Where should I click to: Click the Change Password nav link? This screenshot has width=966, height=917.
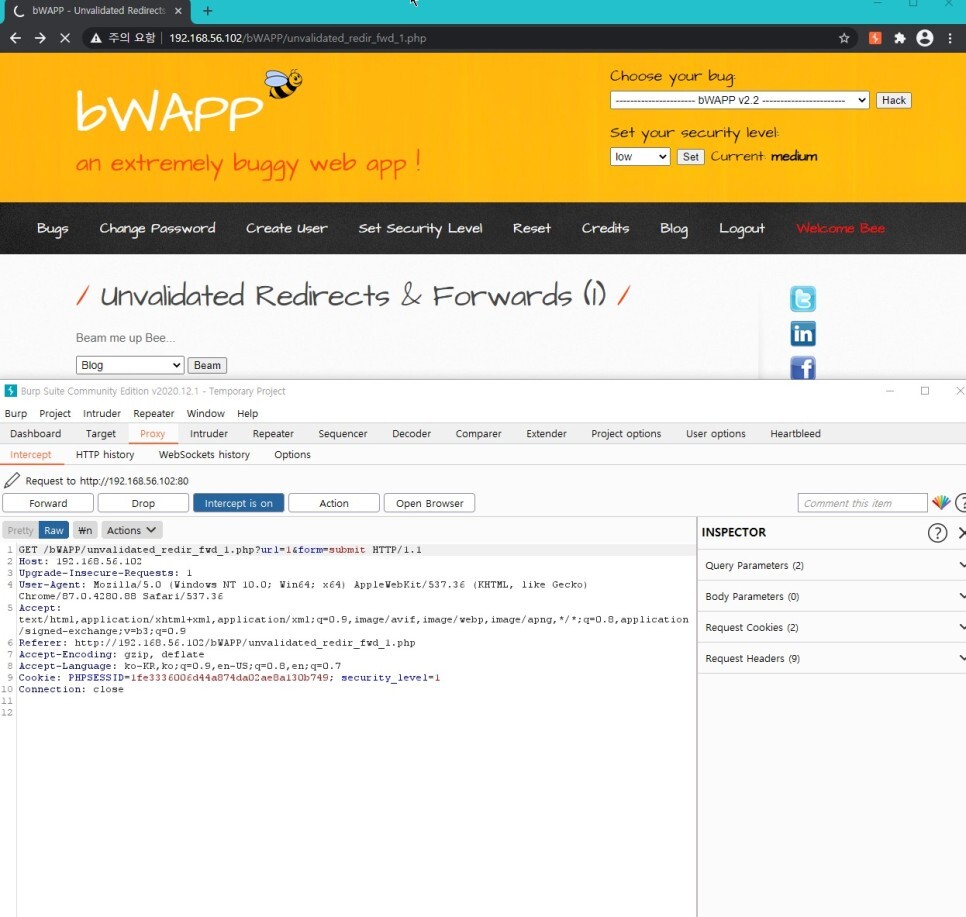click(157, 229)
